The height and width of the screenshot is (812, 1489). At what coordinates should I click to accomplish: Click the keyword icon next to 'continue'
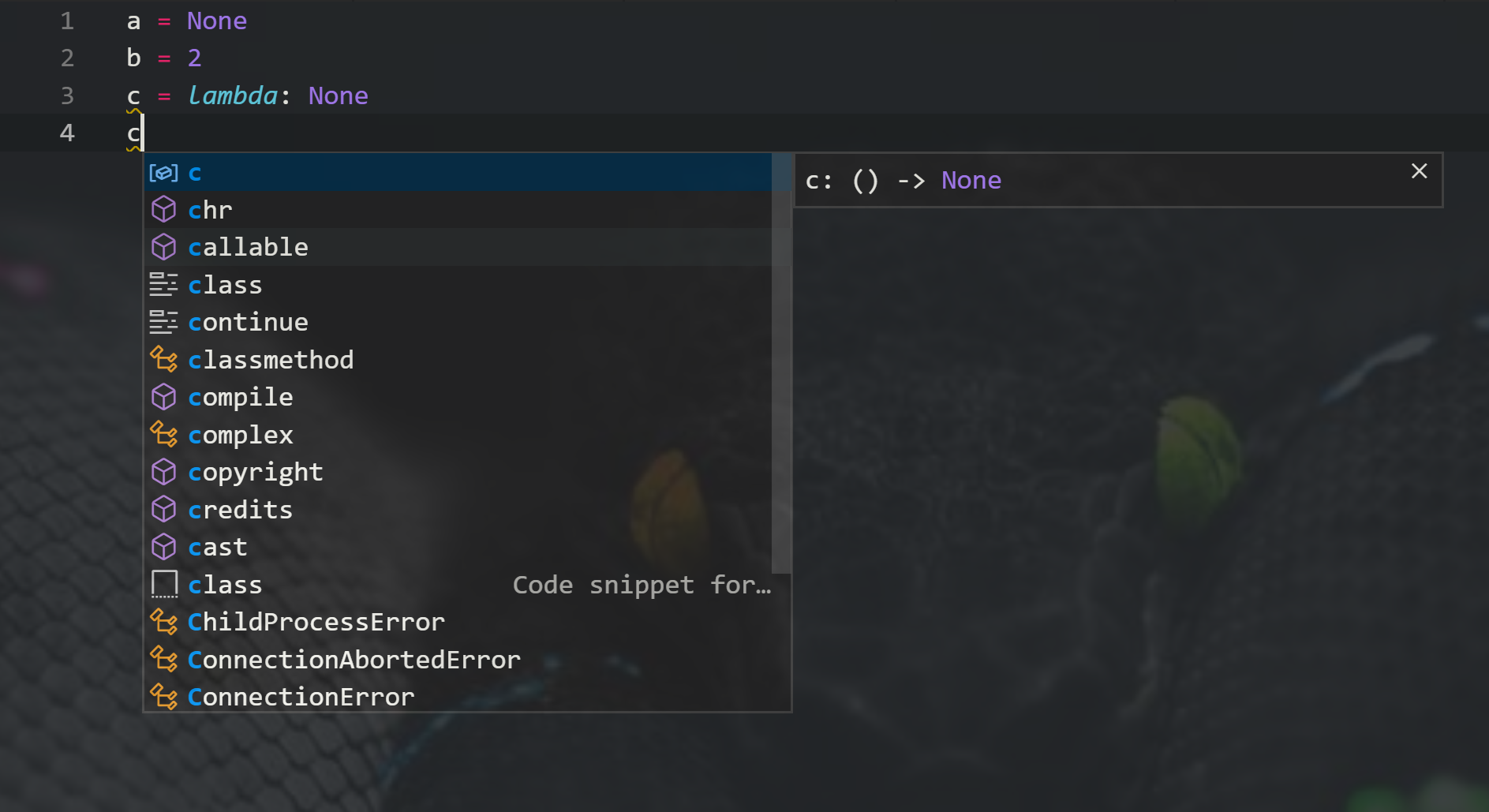163,322
